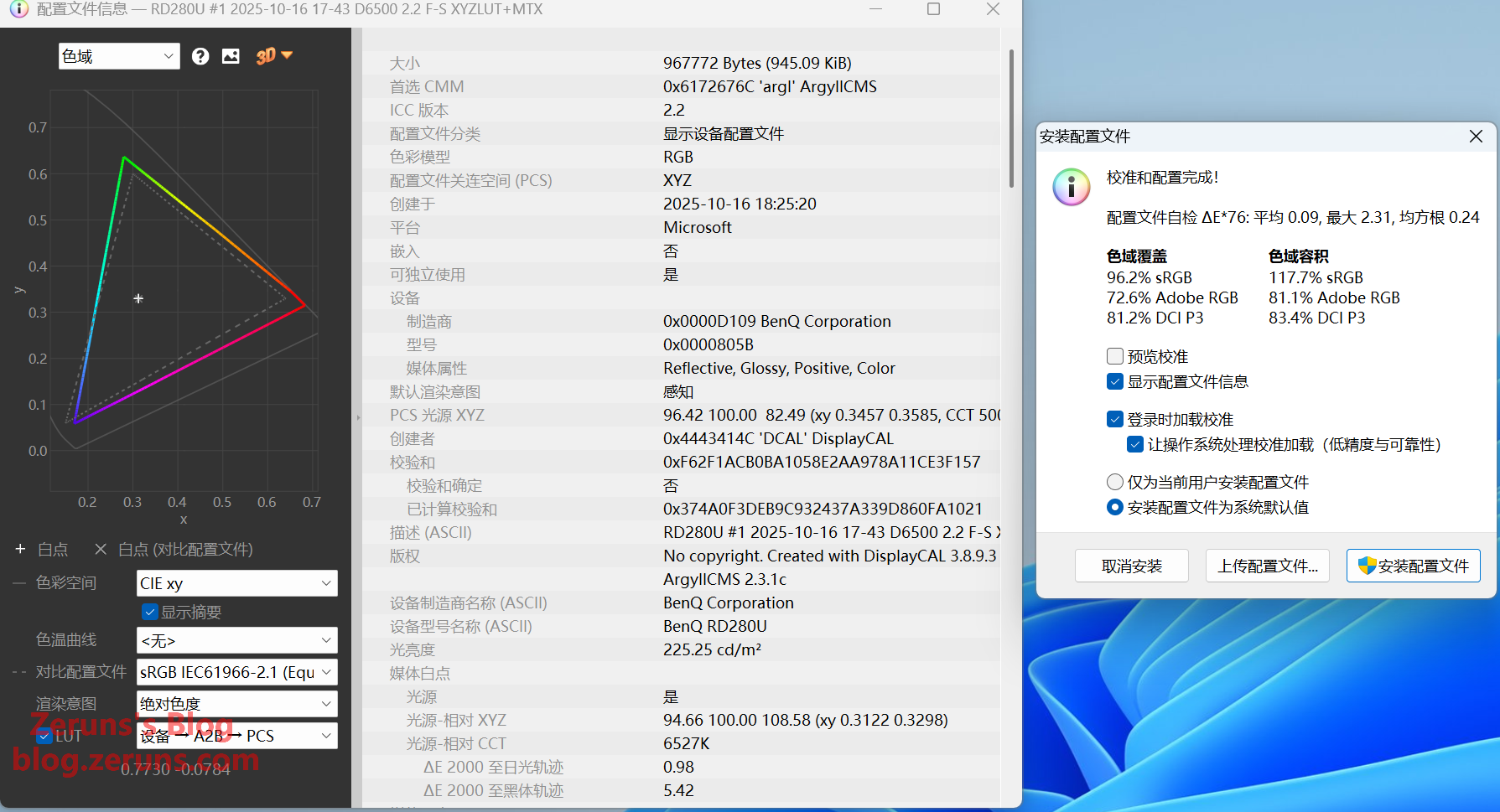Click the save plot image icon
The width and height of the screenshot is (1500, 812).
(x=231, y=56)
